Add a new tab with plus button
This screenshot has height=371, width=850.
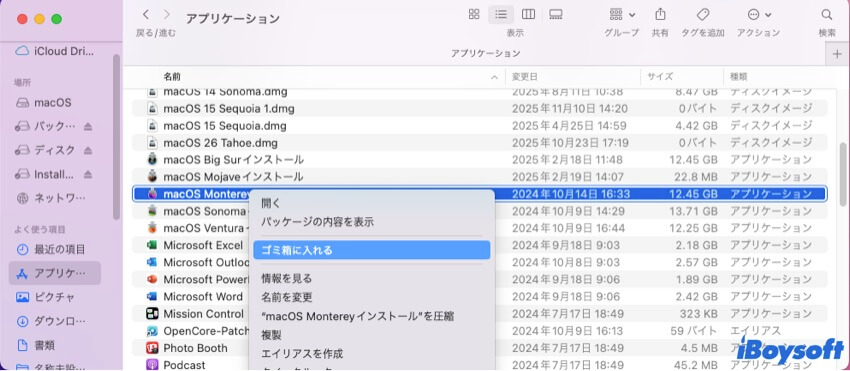coord(837,54)
